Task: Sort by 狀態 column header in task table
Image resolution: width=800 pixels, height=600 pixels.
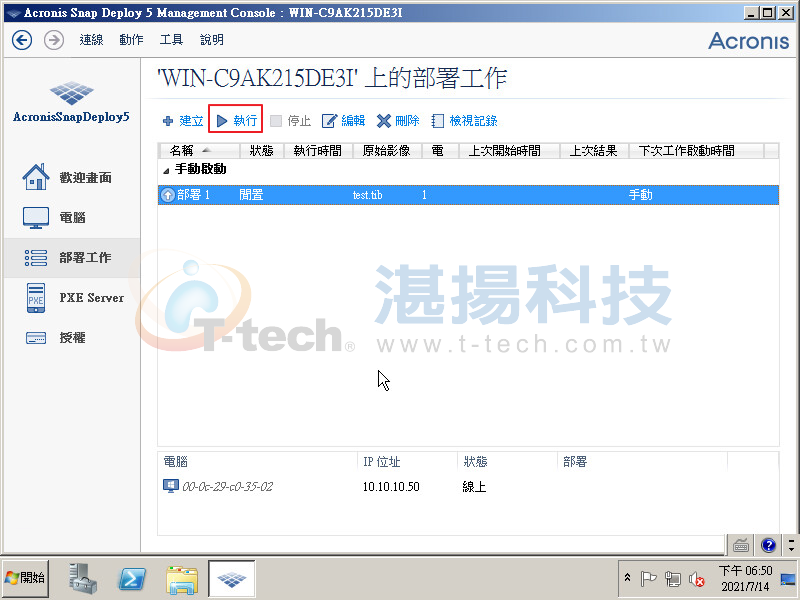Action: coord(261,151)
